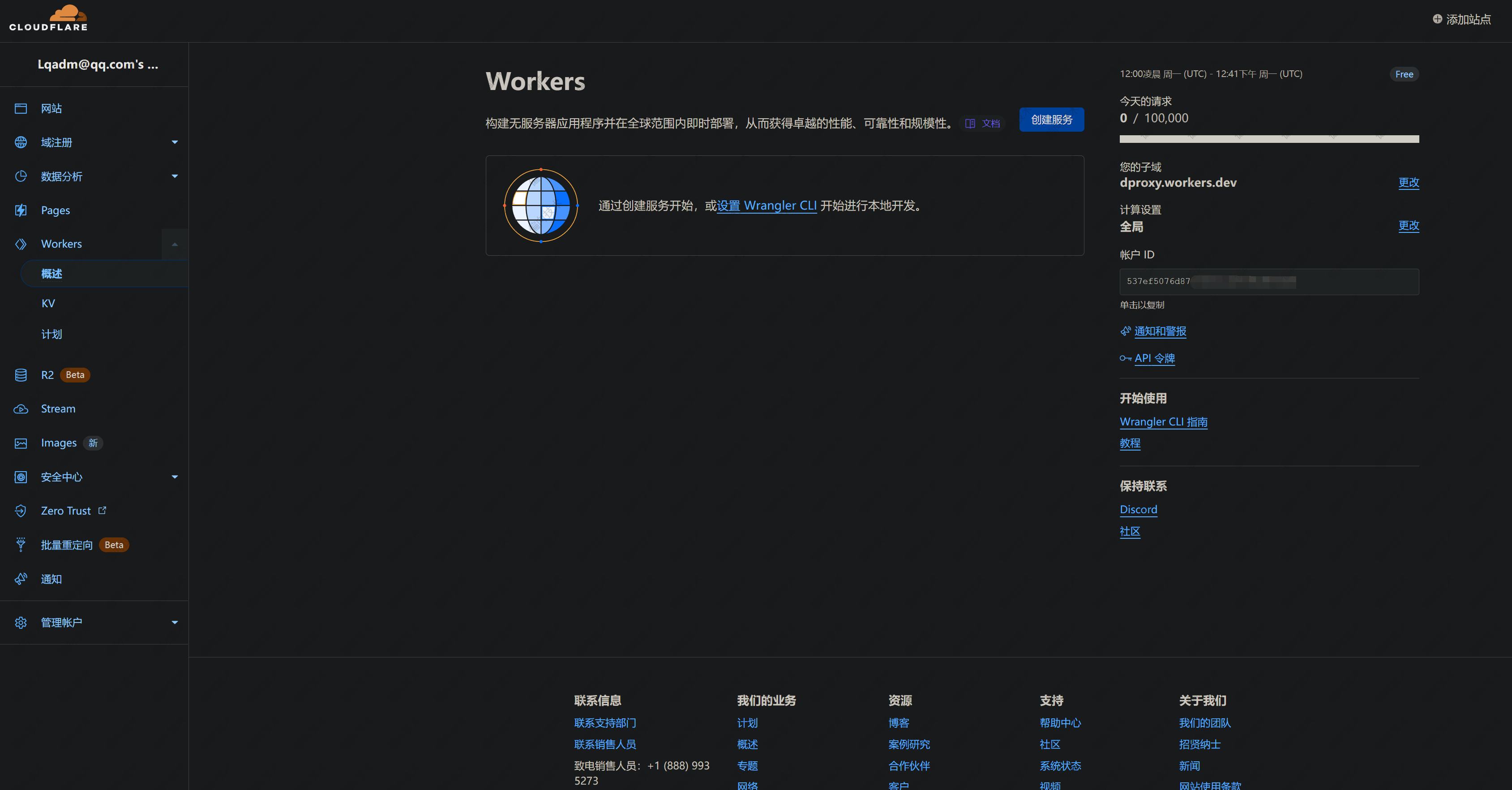Click the 文档 book icon

coord(970,123)
